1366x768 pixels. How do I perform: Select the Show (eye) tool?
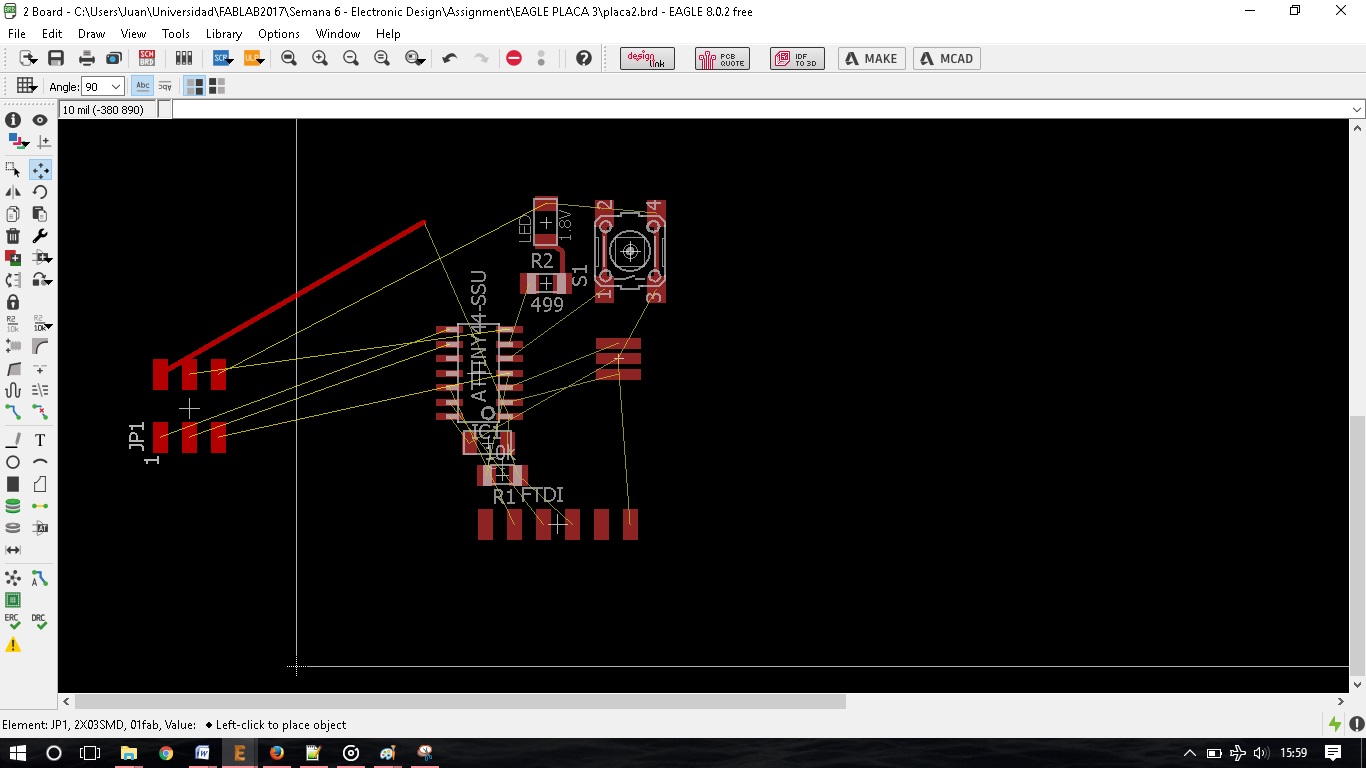[x=40, y=120]
